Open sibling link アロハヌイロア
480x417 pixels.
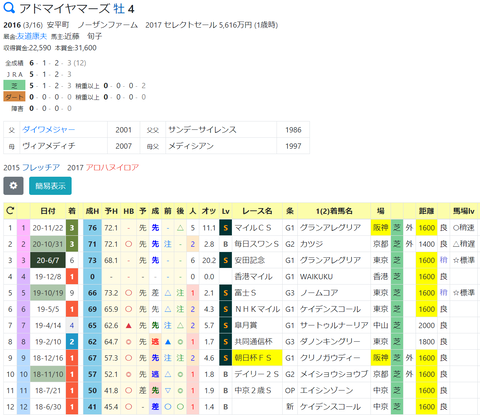[x=112, y=167]
